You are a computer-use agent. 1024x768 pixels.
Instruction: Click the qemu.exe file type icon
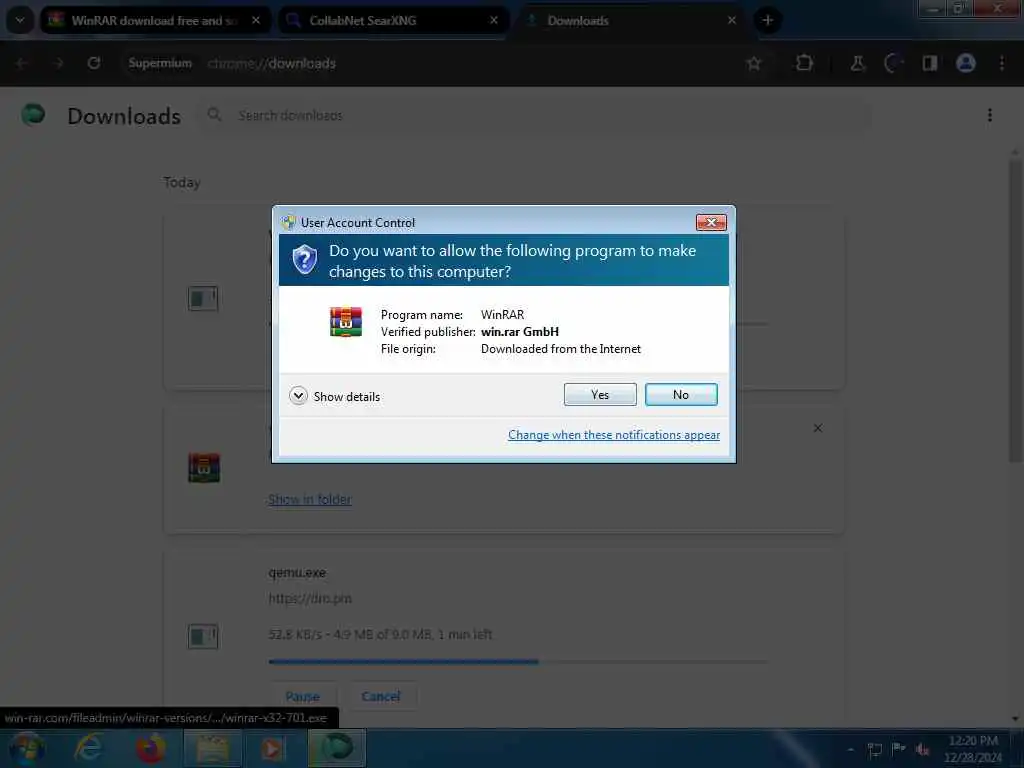[203, 636]
